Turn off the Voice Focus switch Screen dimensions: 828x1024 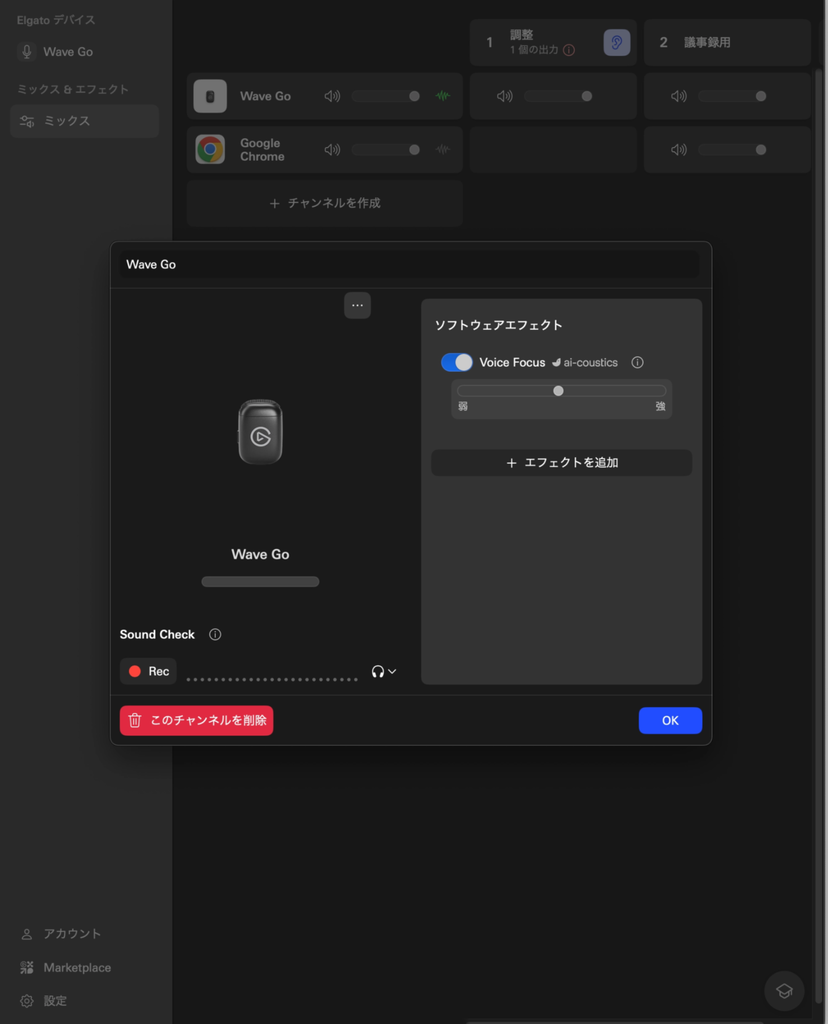(456, 362)
